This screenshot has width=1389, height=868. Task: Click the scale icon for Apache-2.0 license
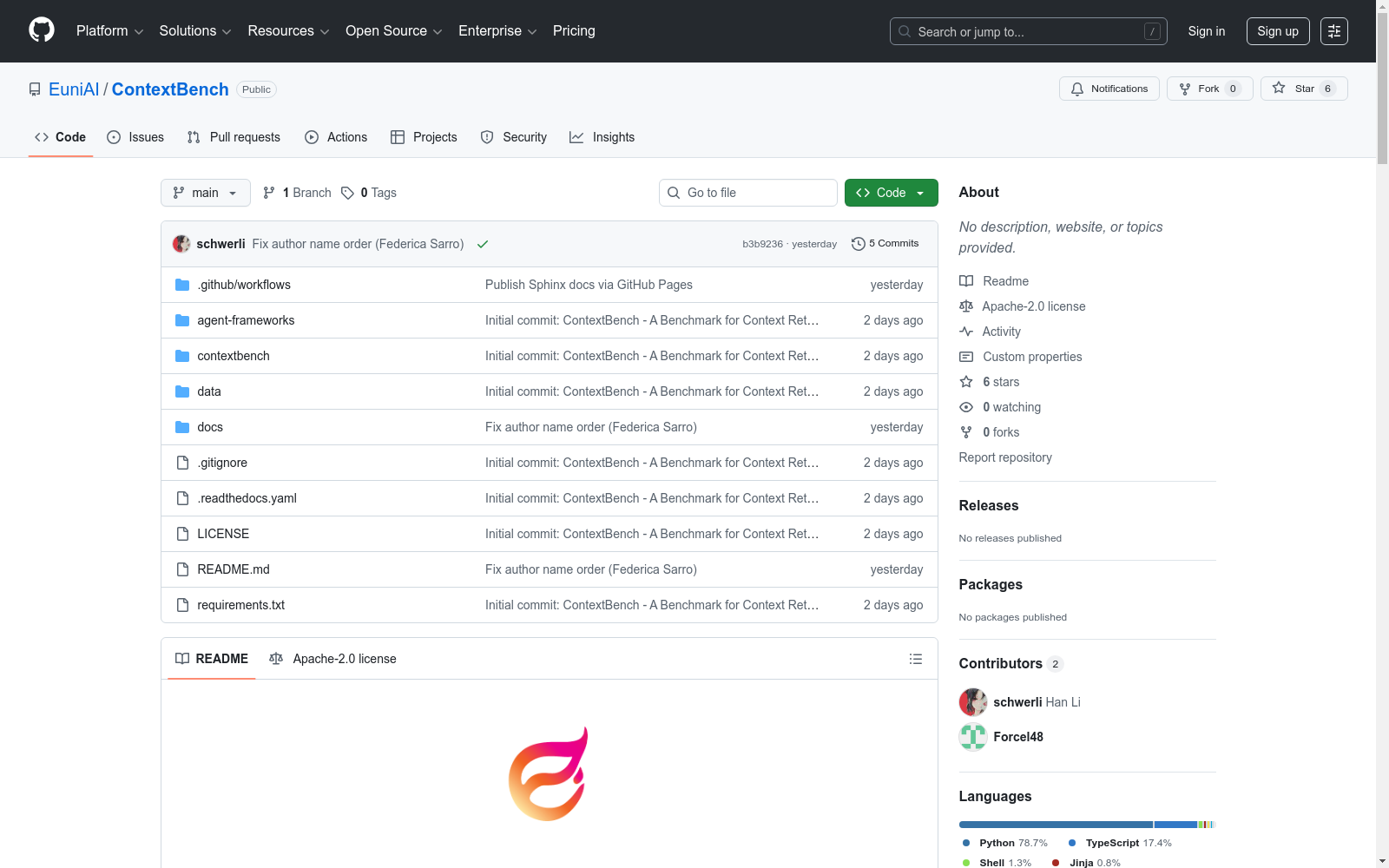coord(966,306)
